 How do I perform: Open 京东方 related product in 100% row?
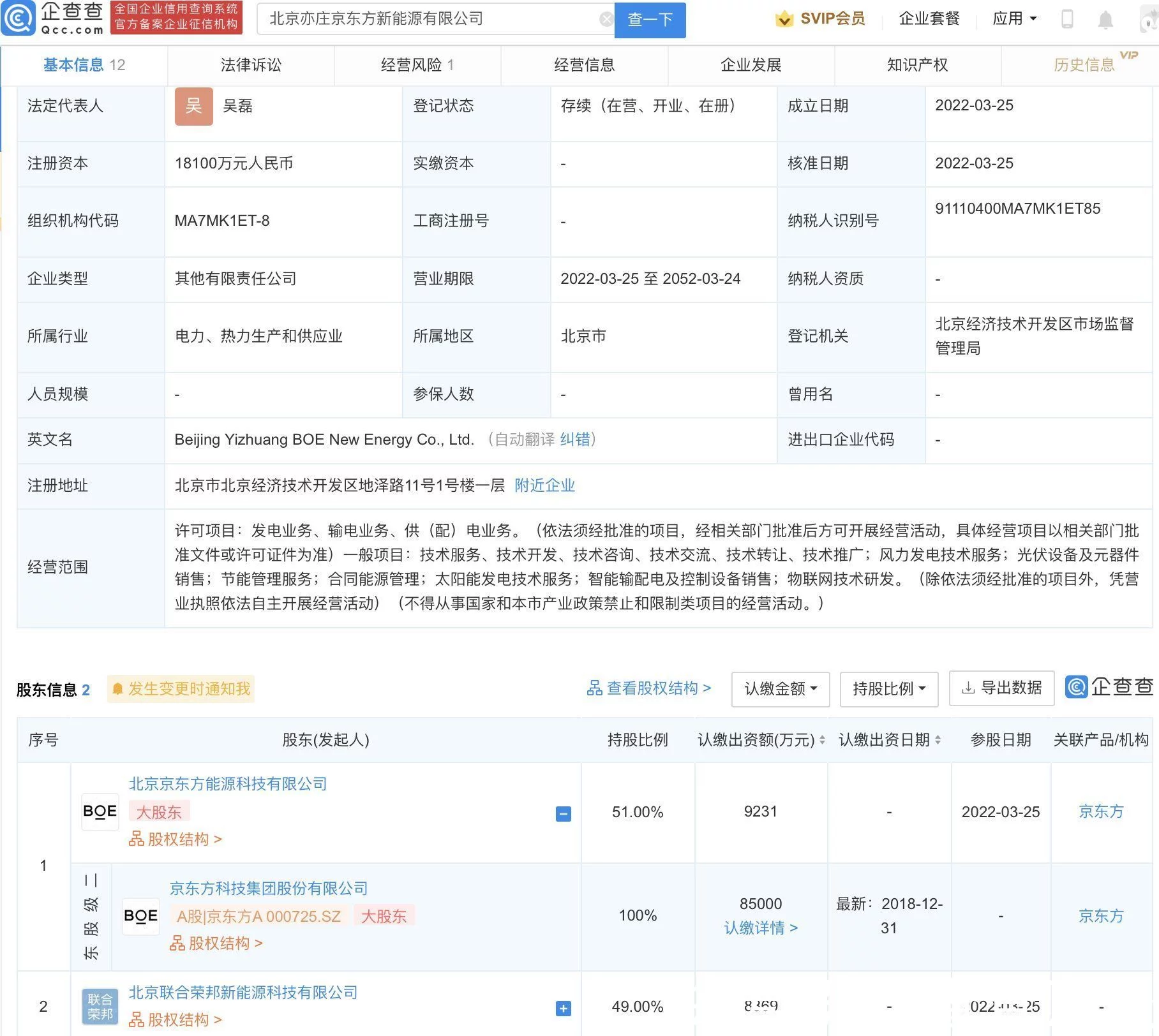coord(1101,916)
